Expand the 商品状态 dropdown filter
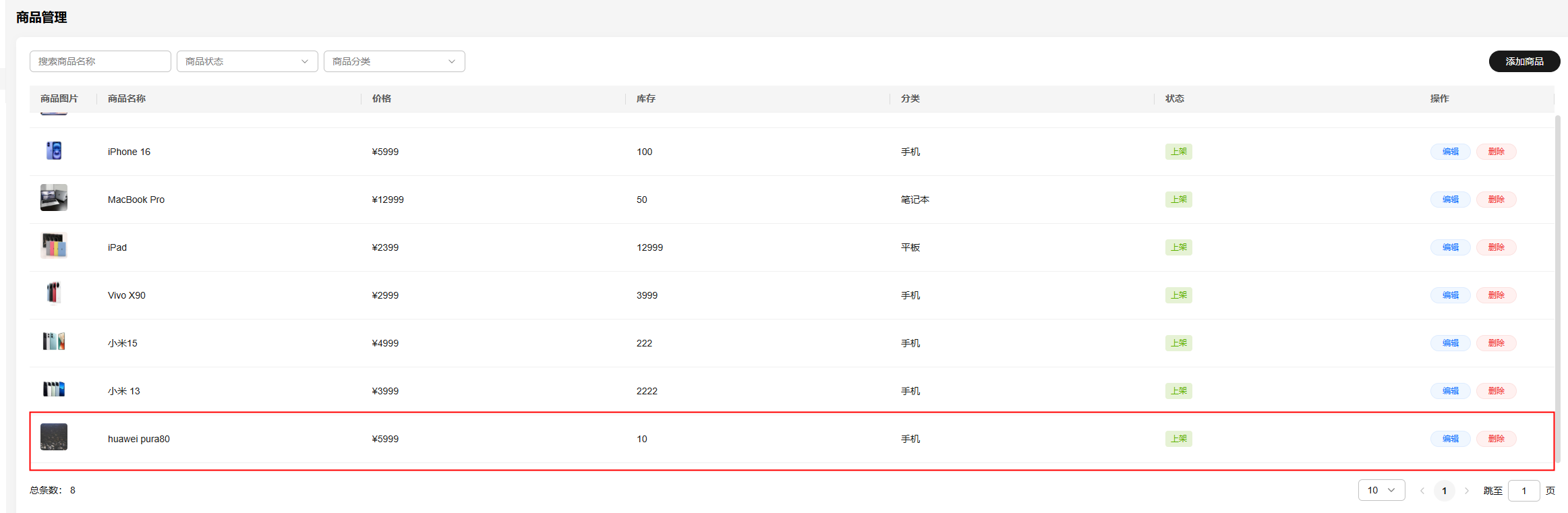The width and height of the screenshot is (1568, 513). tap(247, 61)
